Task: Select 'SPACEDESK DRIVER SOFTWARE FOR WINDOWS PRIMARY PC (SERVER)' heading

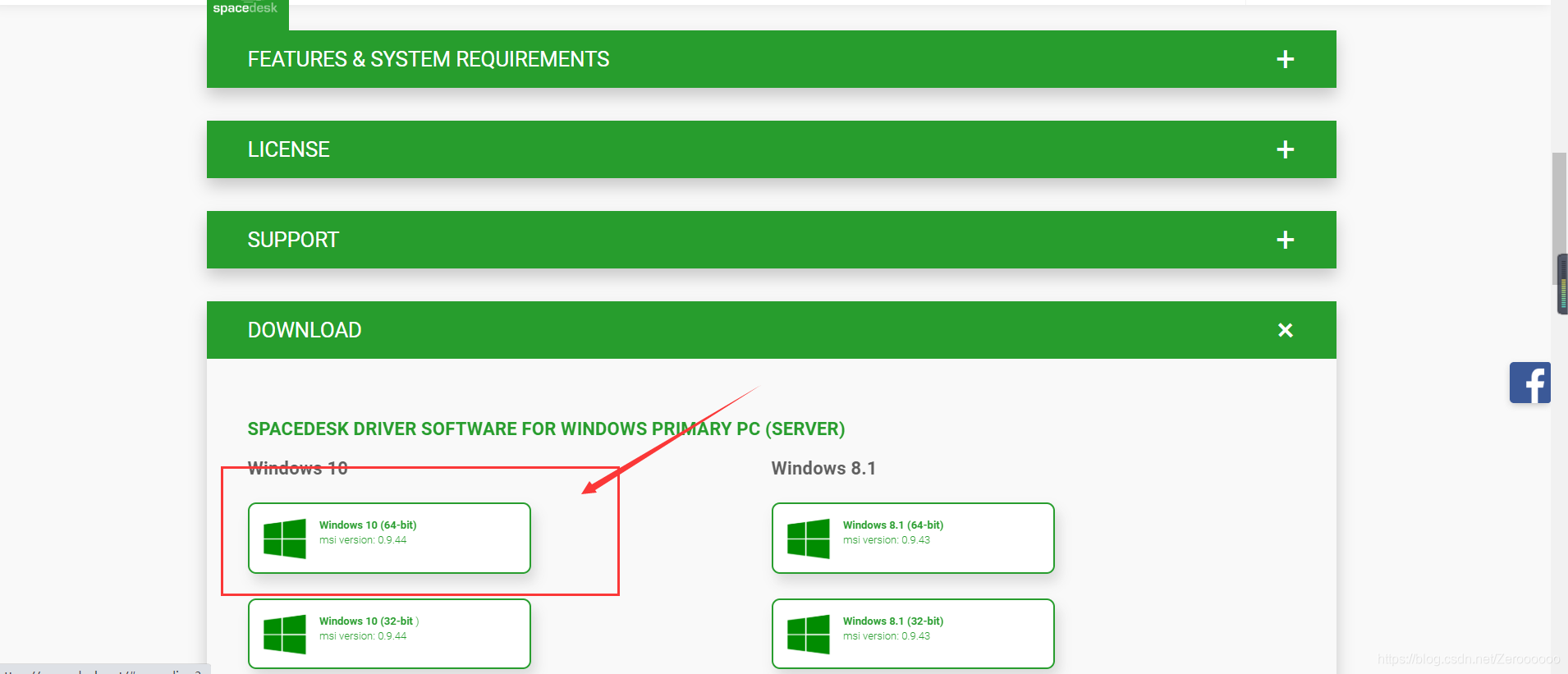Action: (546, 429)
